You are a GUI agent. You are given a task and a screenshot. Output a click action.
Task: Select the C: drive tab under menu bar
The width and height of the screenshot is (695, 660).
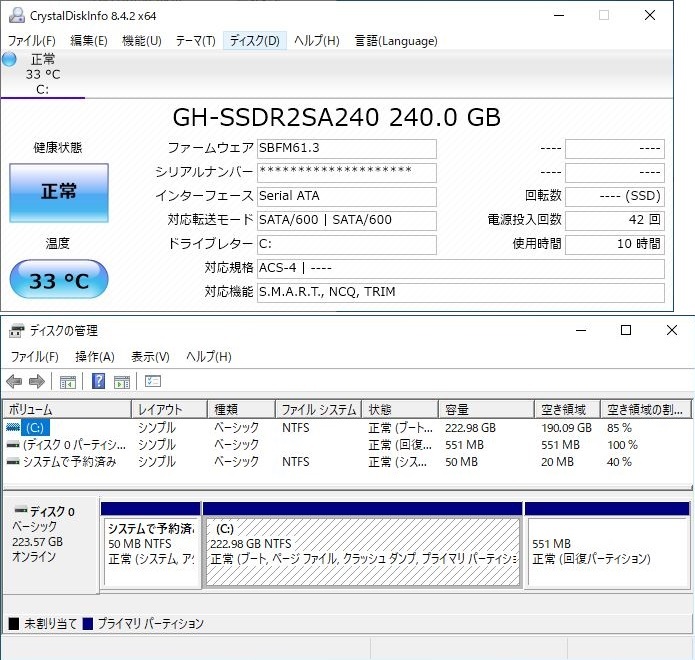click(43, 74)
